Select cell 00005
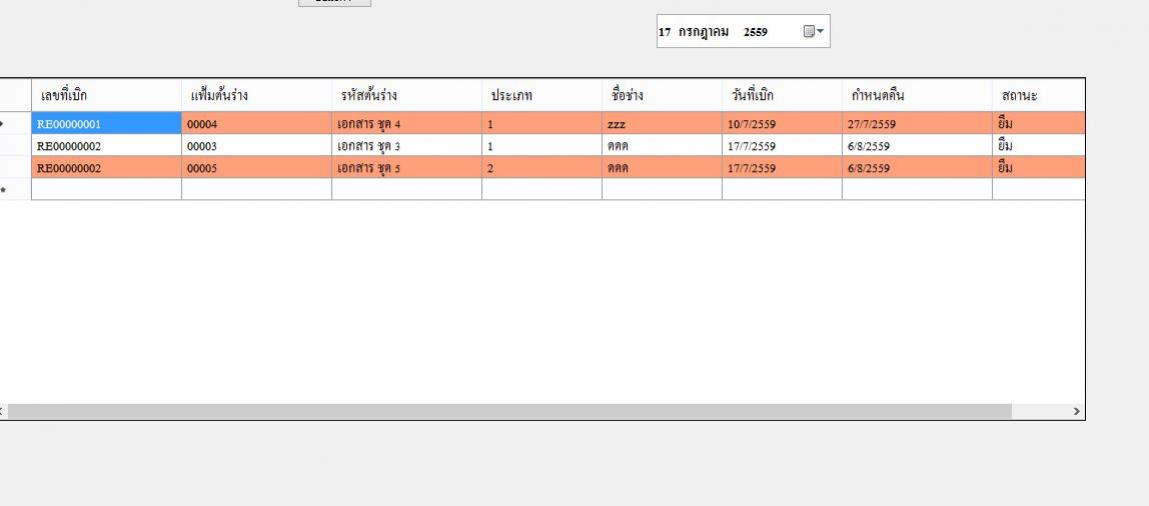 (256, 167)
